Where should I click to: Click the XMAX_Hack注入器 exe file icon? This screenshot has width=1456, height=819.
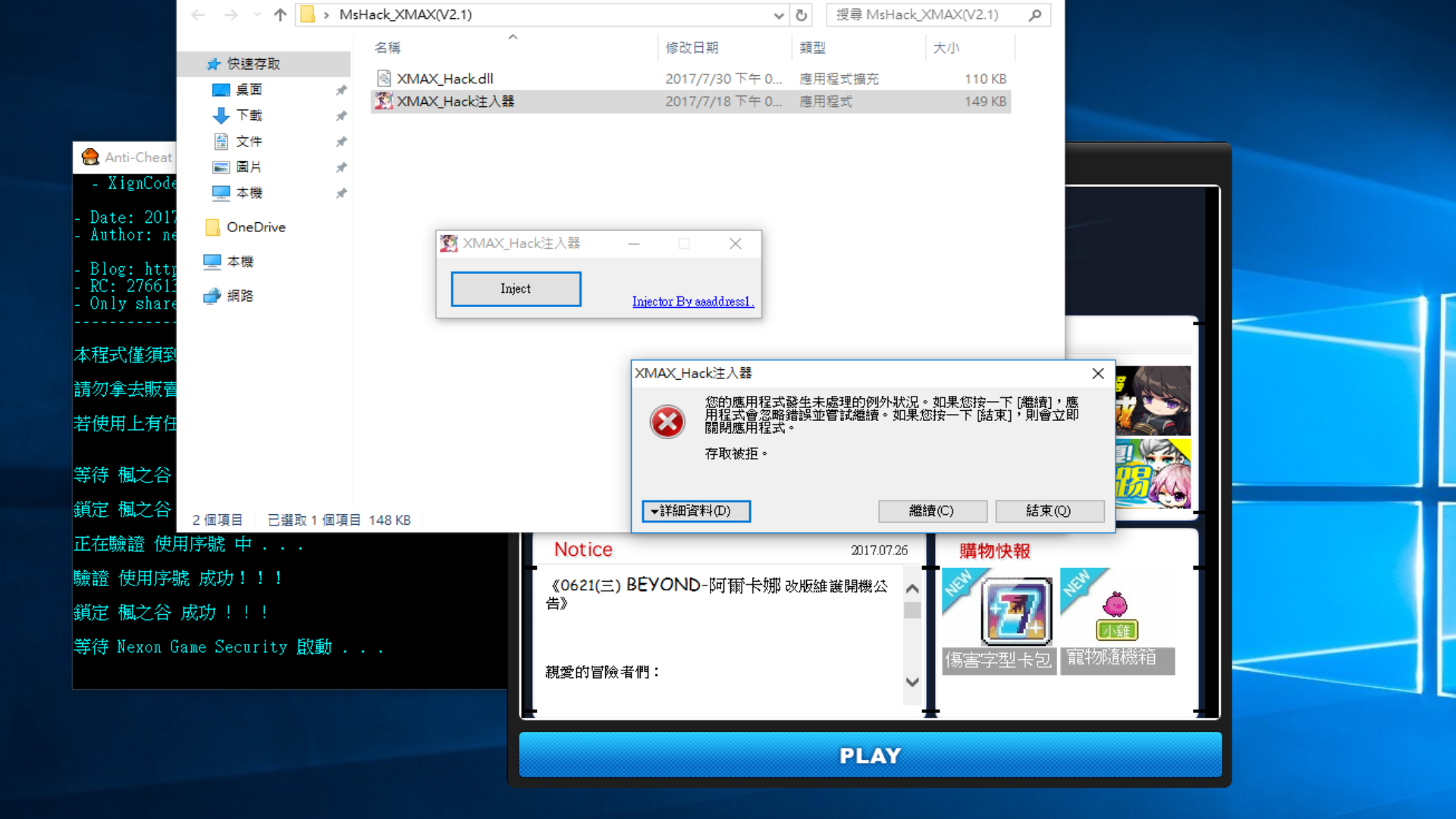384,102
